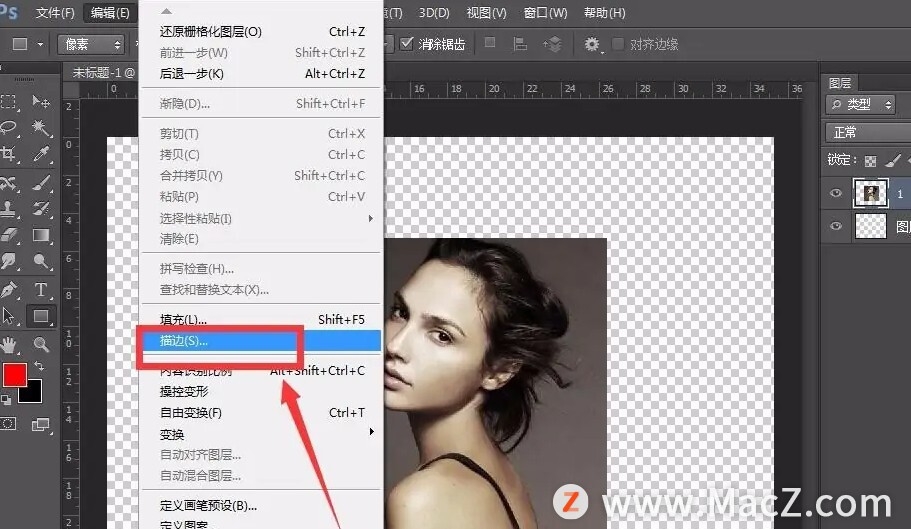The image size is (911, 529).
Task: Toggle lock image pixels brush icon
Action: [x=893, y=161]
